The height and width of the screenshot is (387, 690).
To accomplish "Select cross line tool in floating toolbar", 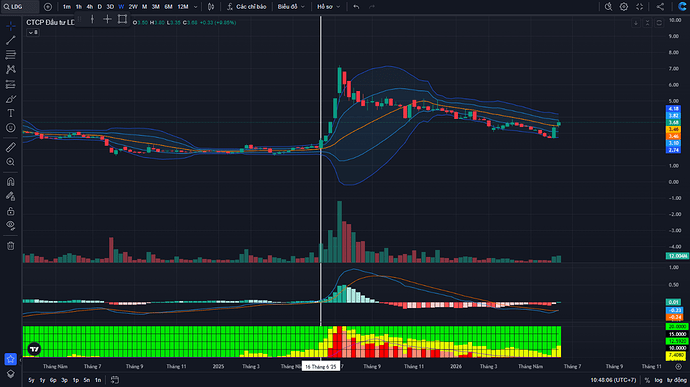I will pos(107,19).
